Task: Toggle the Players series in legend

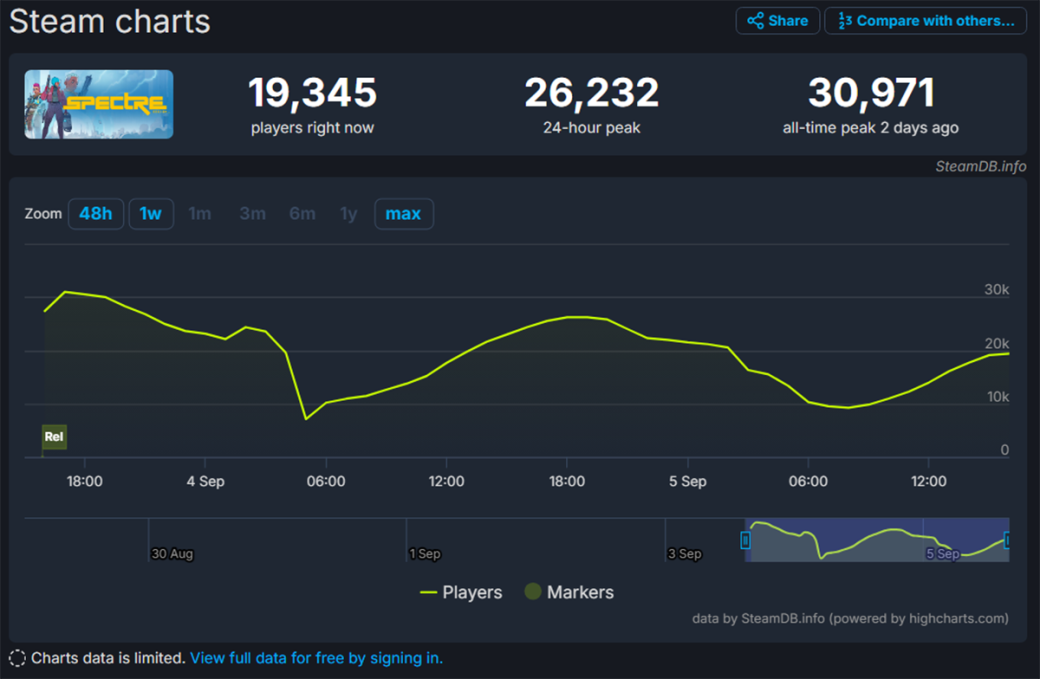Action: click(462, 592)
